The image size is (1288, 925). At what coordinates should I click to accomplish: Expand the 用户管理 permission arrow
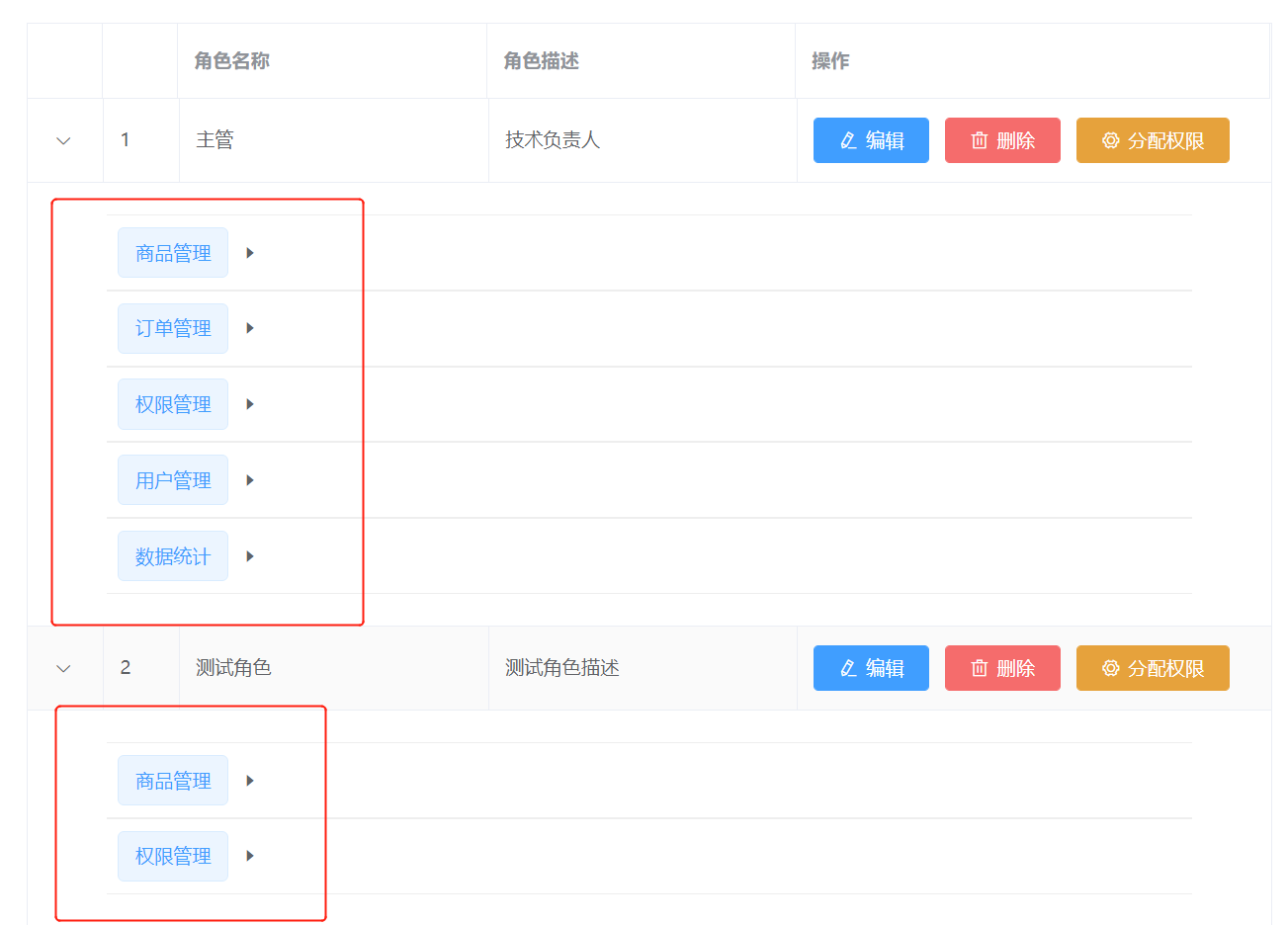249,479
